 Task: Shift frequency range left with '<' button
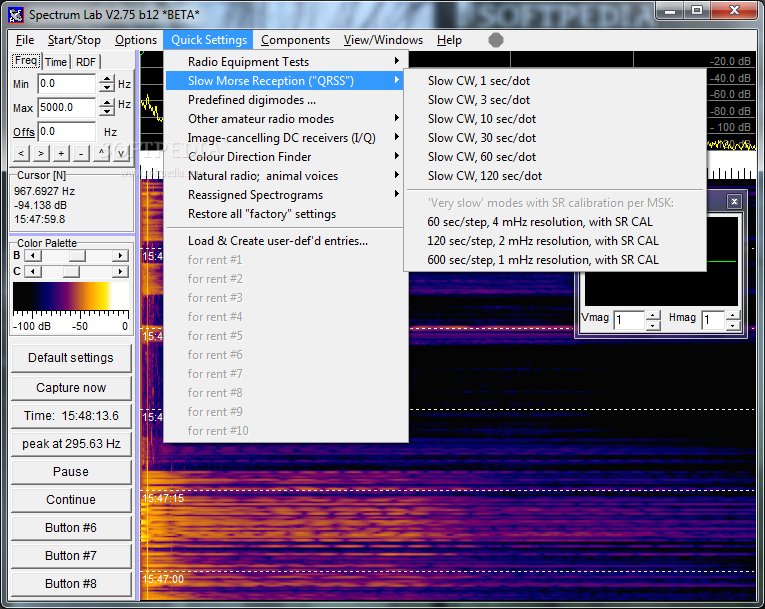[x=21, y=153]
